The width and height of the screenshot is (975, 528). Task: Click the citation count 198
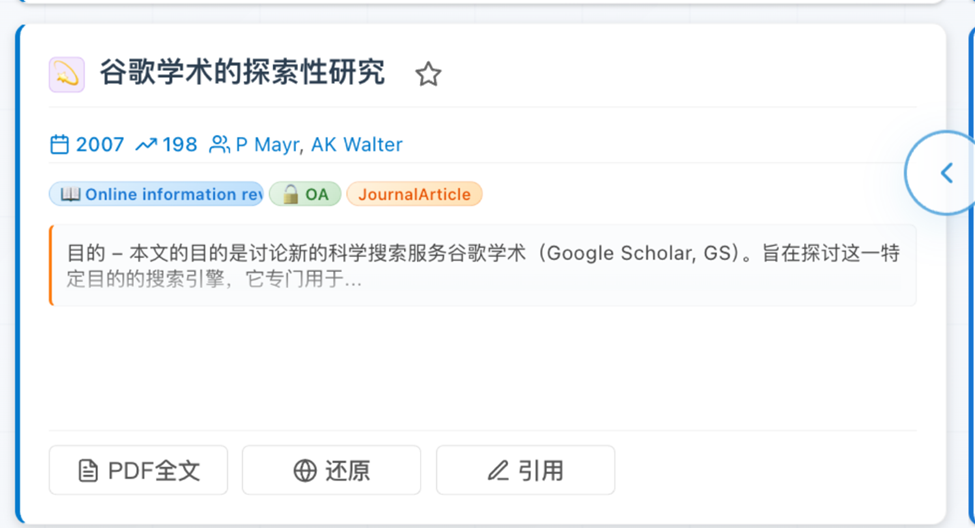click(180, 145)
